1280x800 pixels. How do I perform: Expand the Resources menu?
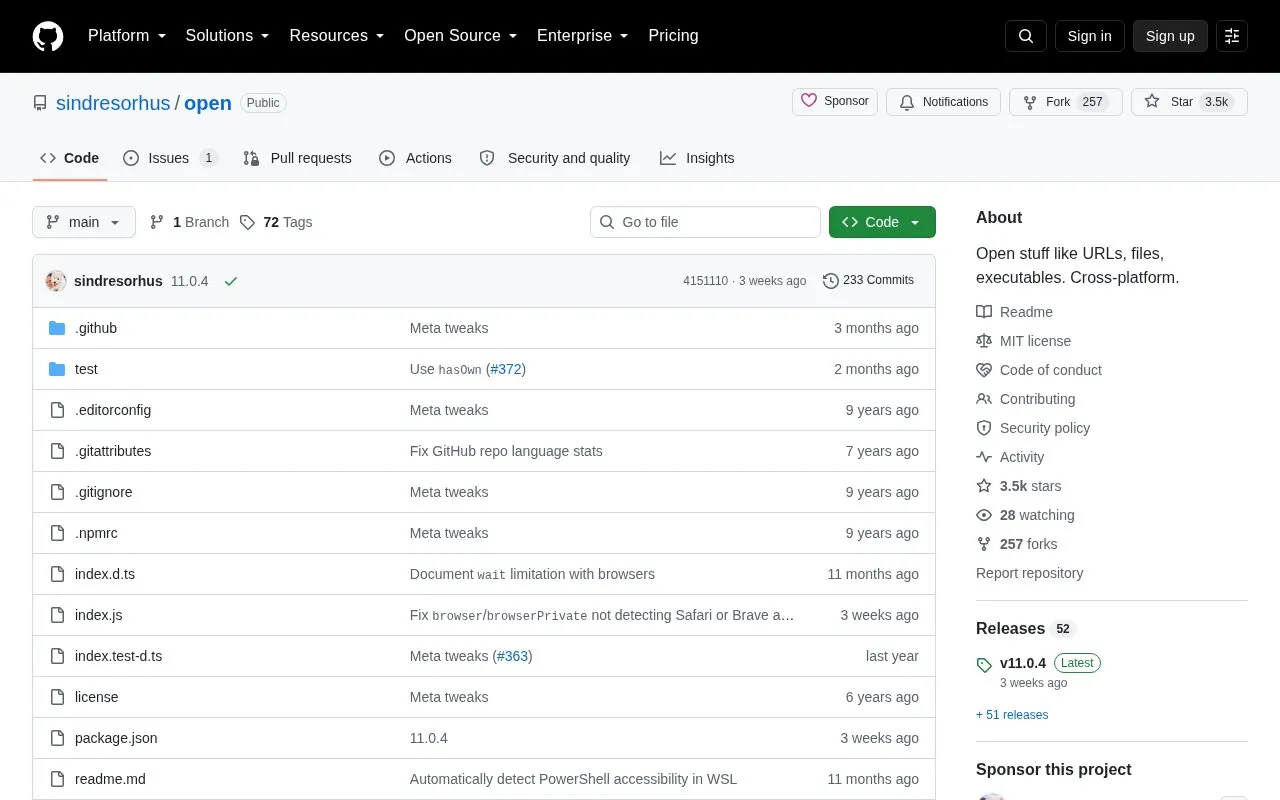337,36
